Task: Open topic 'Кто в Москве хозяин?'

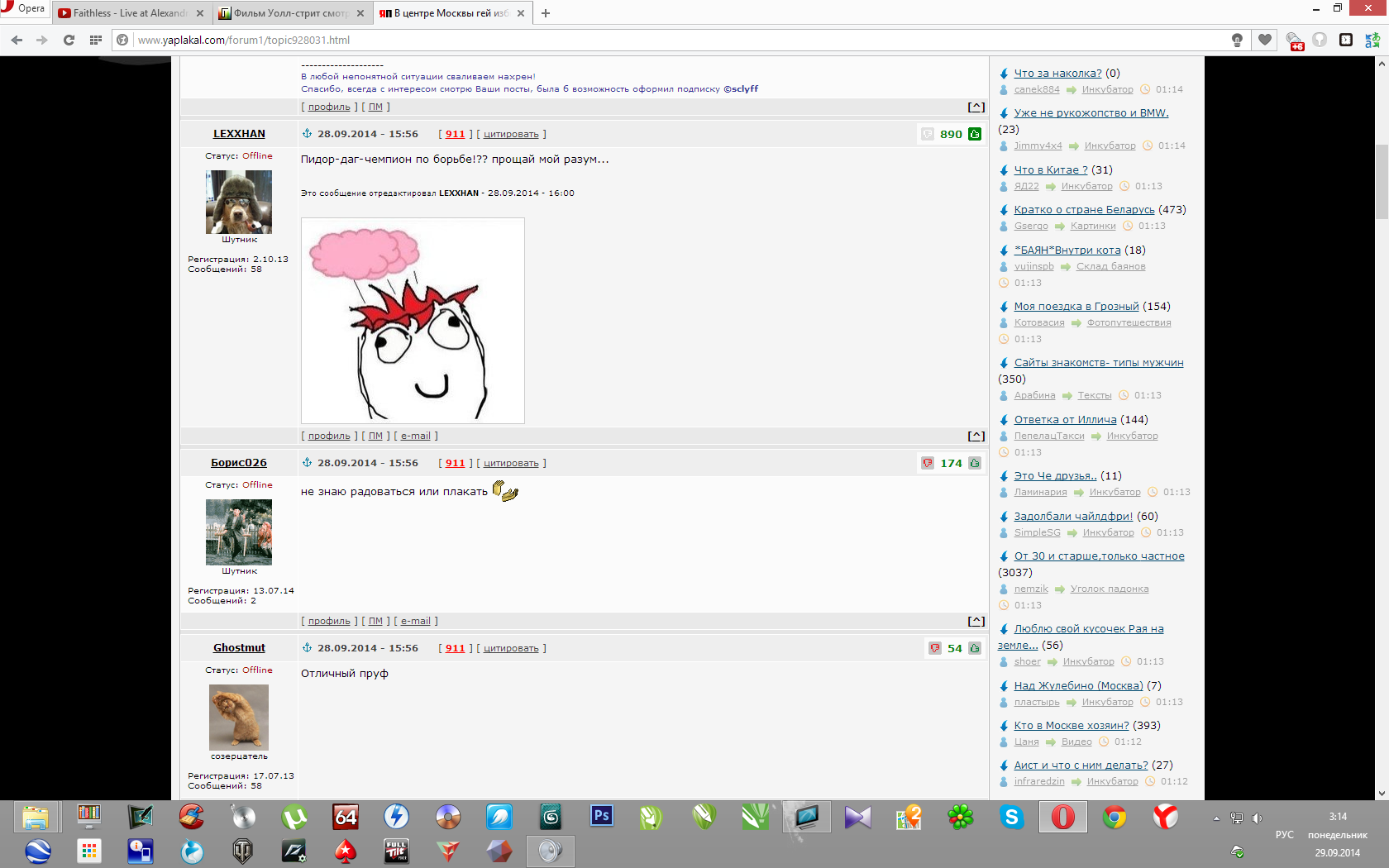Action: point(1072,726)
